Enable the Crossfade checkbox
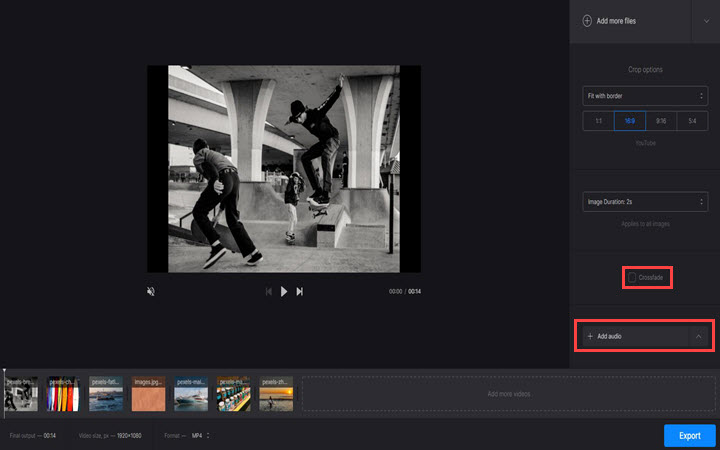 coord(632,277)
